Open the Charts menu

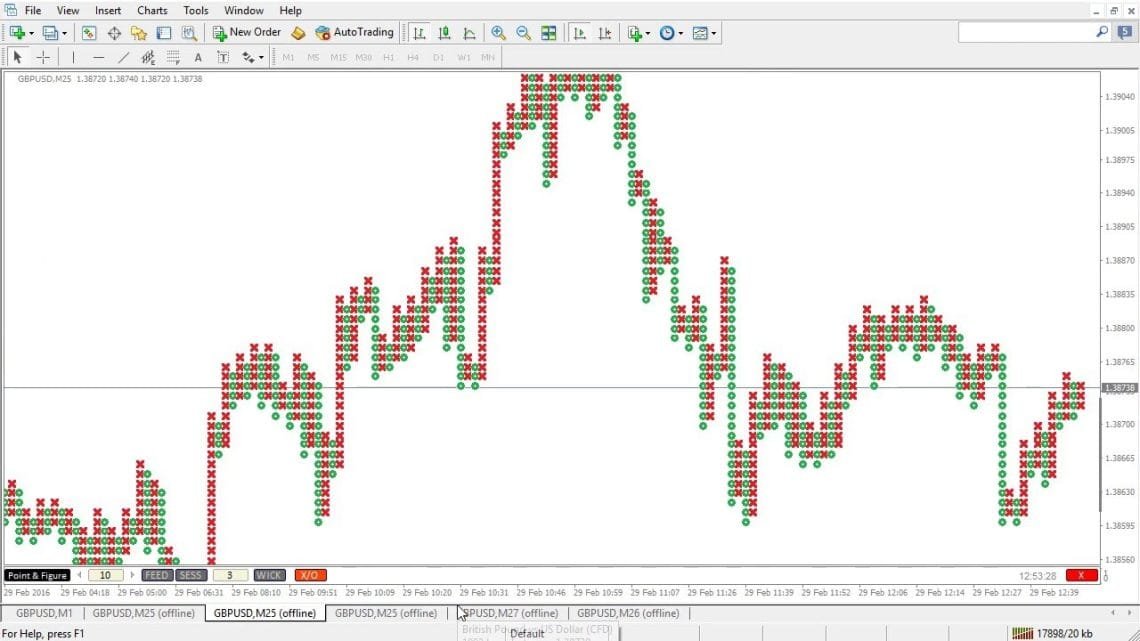152,10
